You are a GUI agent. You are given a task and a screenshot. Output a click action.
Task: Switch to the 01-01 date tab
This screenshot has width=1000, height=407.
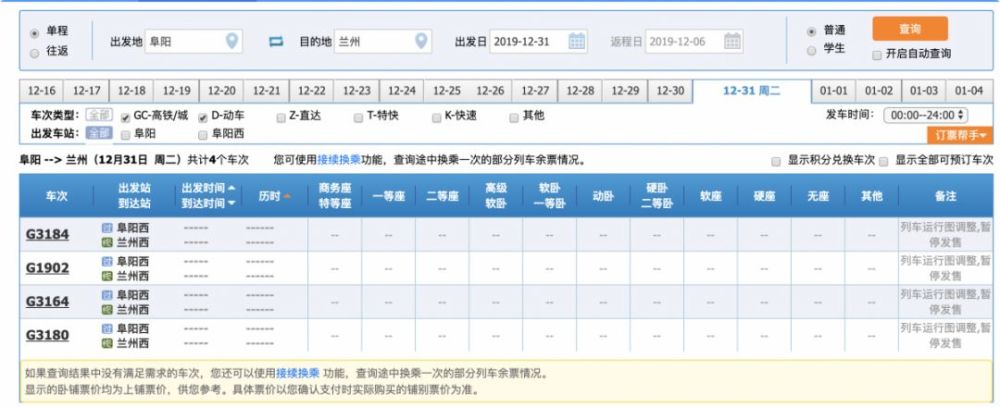834,91
